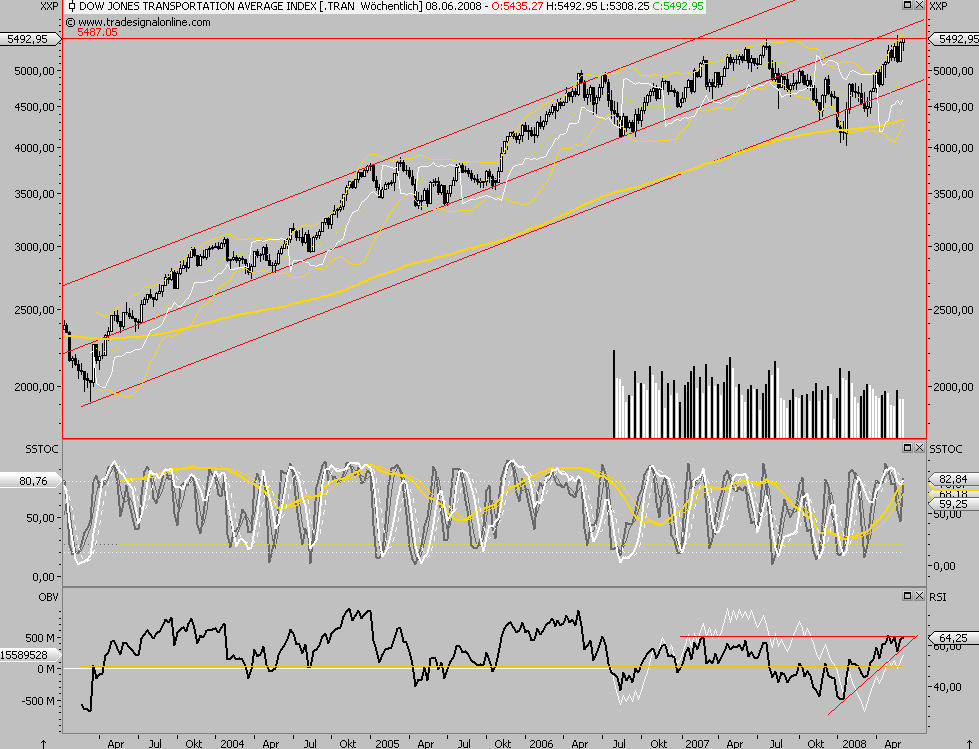Click the 64,25 RSI value tag
Viewport: 979px width, 749px height.
[954, 638]
